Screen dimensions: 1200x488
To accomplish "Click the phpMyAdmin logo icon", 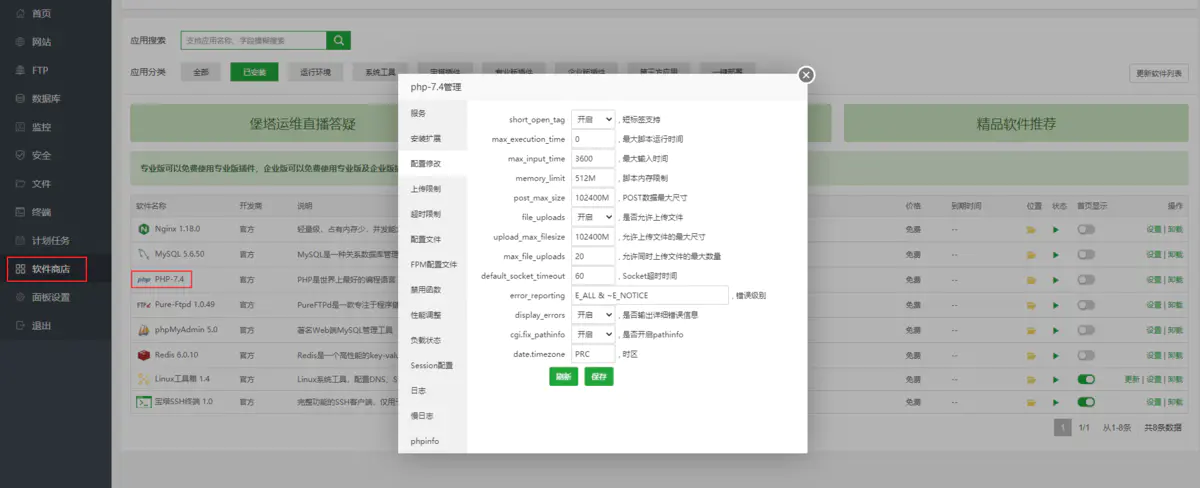I will tap(143, 329).
